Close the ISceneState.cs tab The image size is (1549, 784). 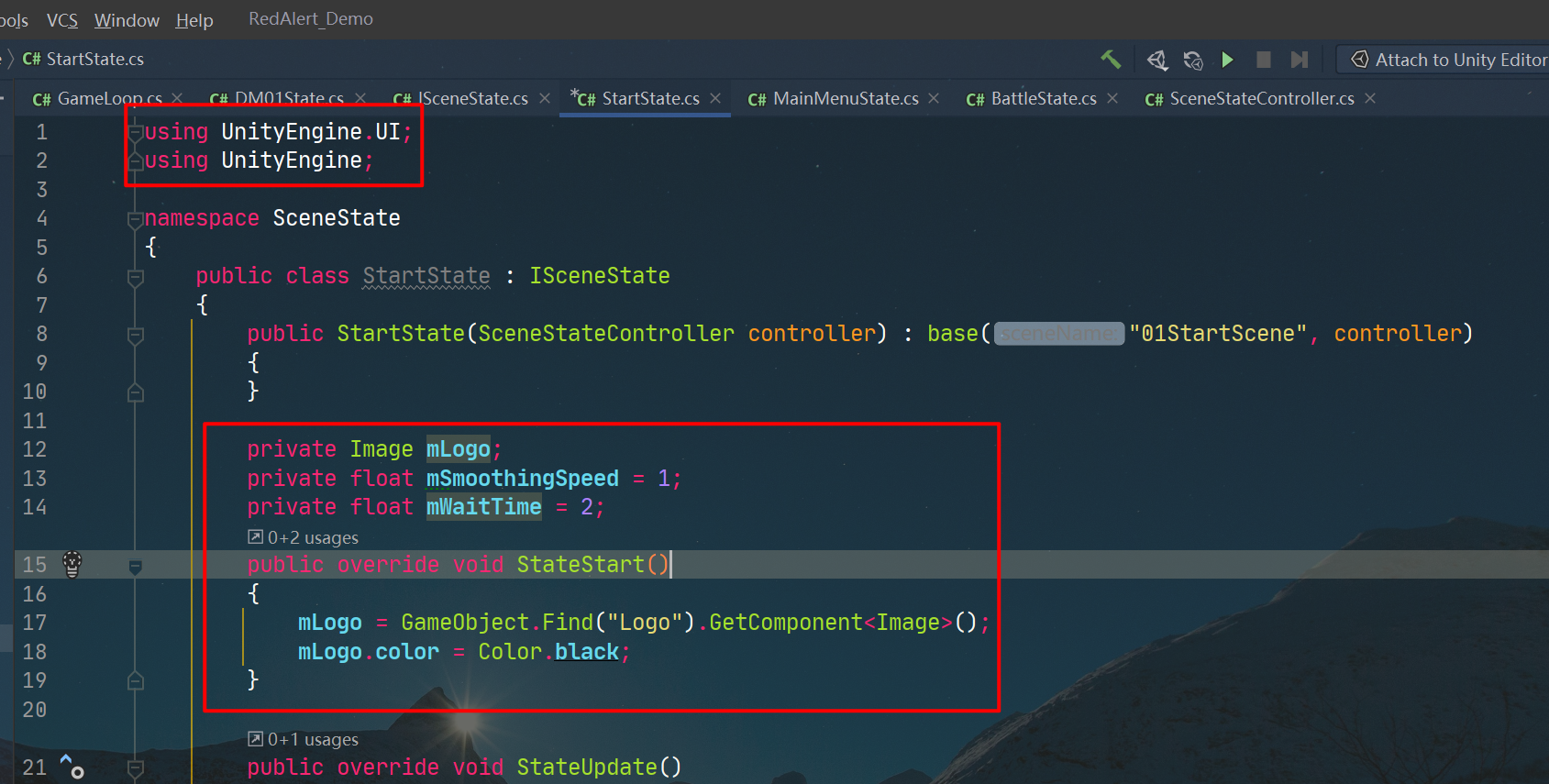pyautogui.click(x=545, y=98)
